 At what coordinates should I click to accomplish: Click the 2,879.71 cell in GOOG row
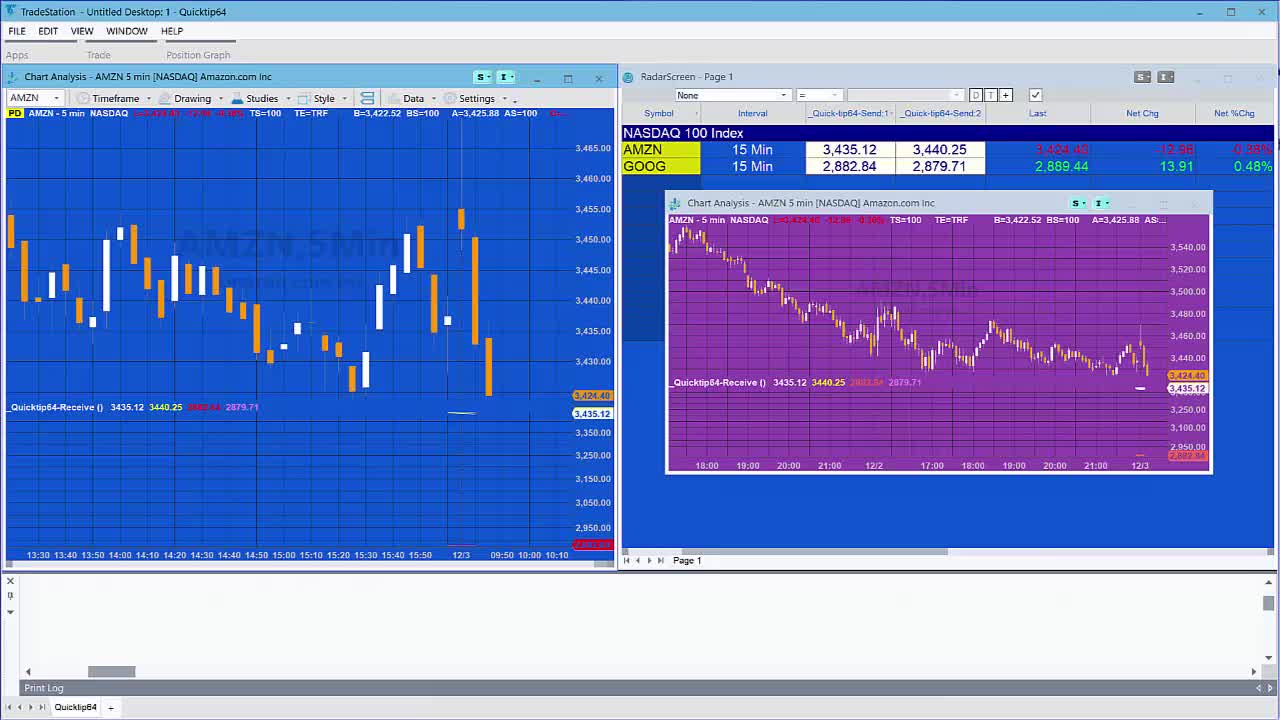point(940,166)
